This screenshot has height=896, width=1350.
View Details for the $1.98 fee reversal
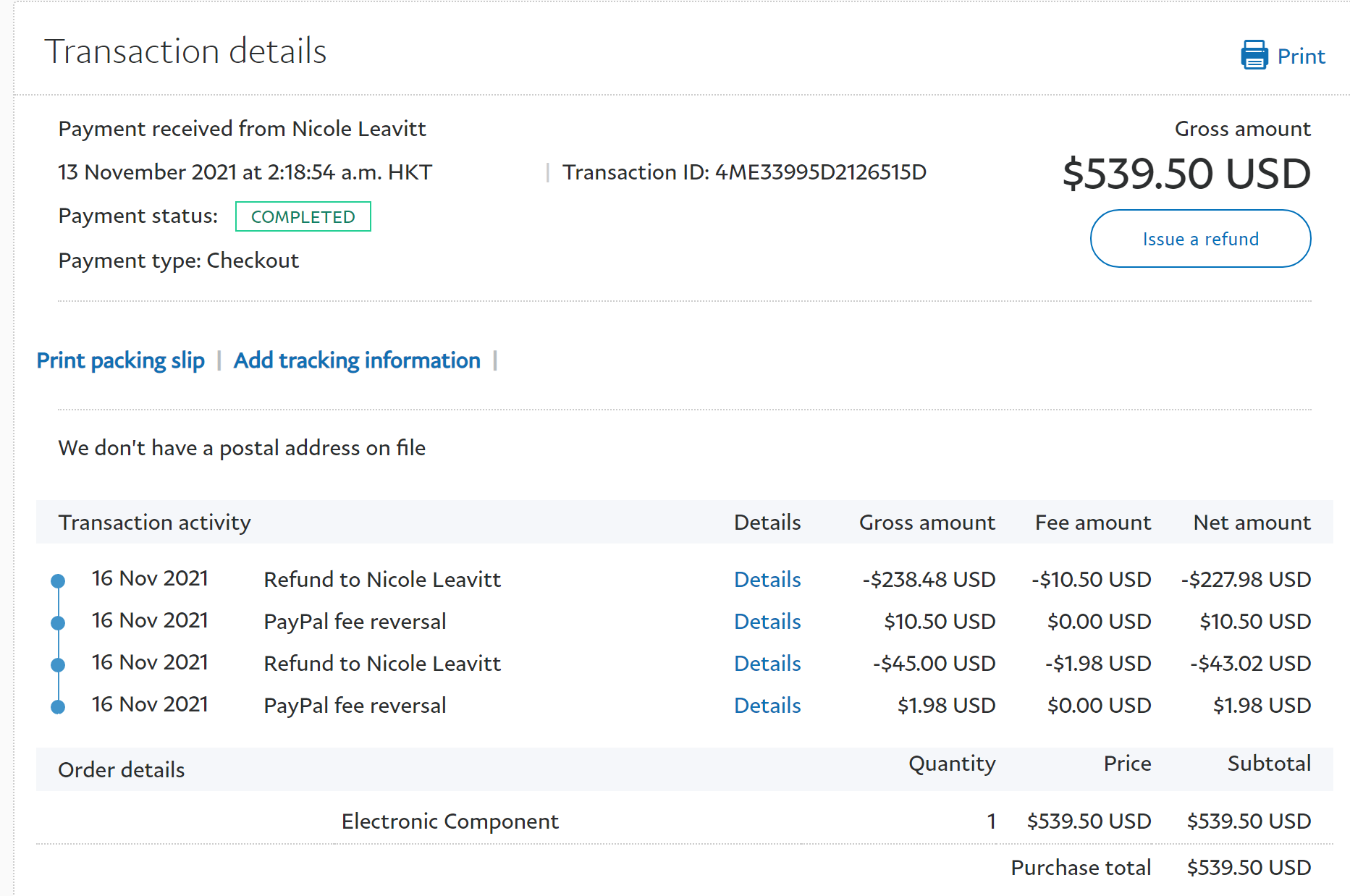click(767, 706)
